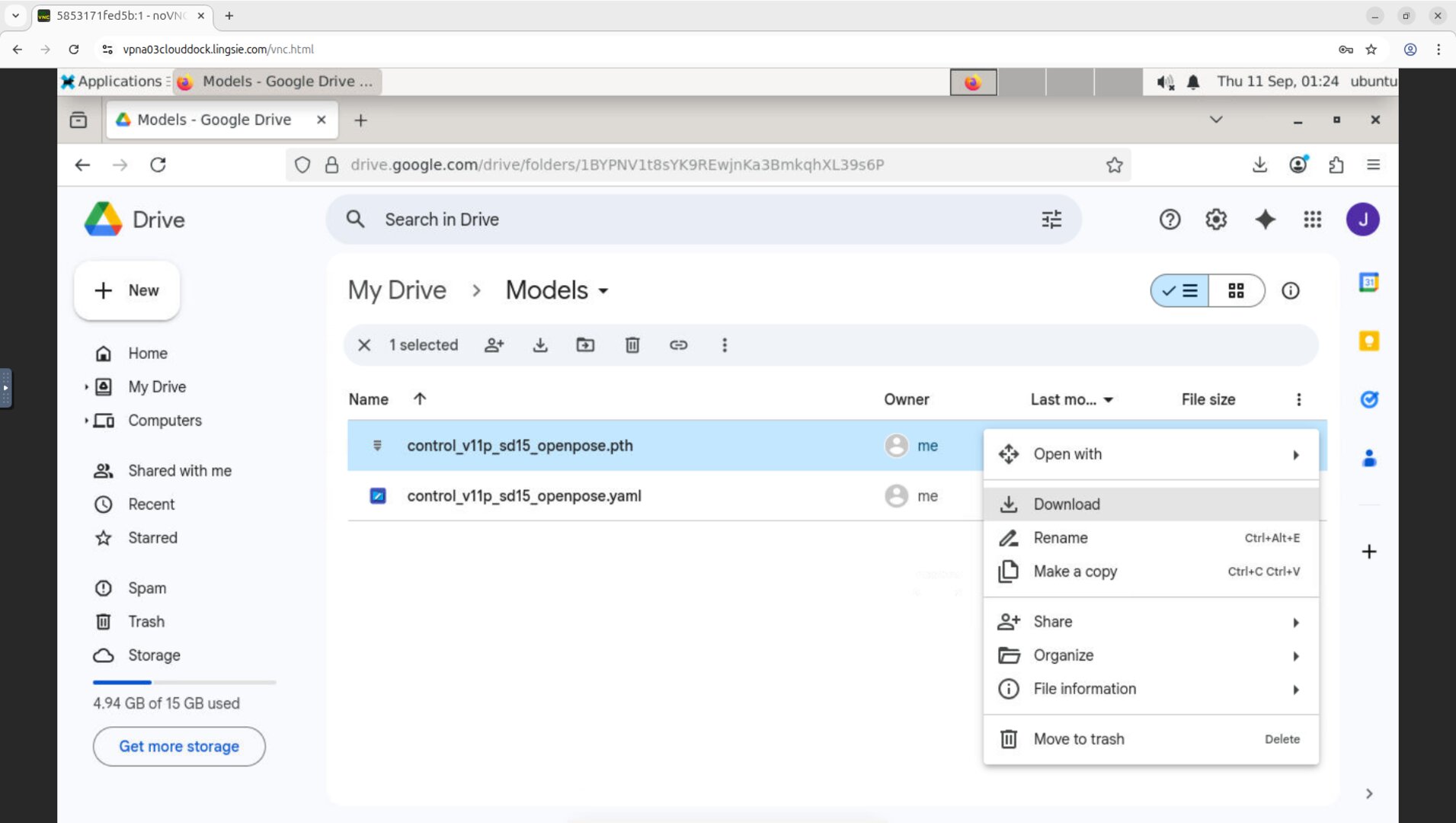This screenshot has width=1456, height=823.
Task: Open the Last modified sort dropdown
Action: (x=1072, y=399)
